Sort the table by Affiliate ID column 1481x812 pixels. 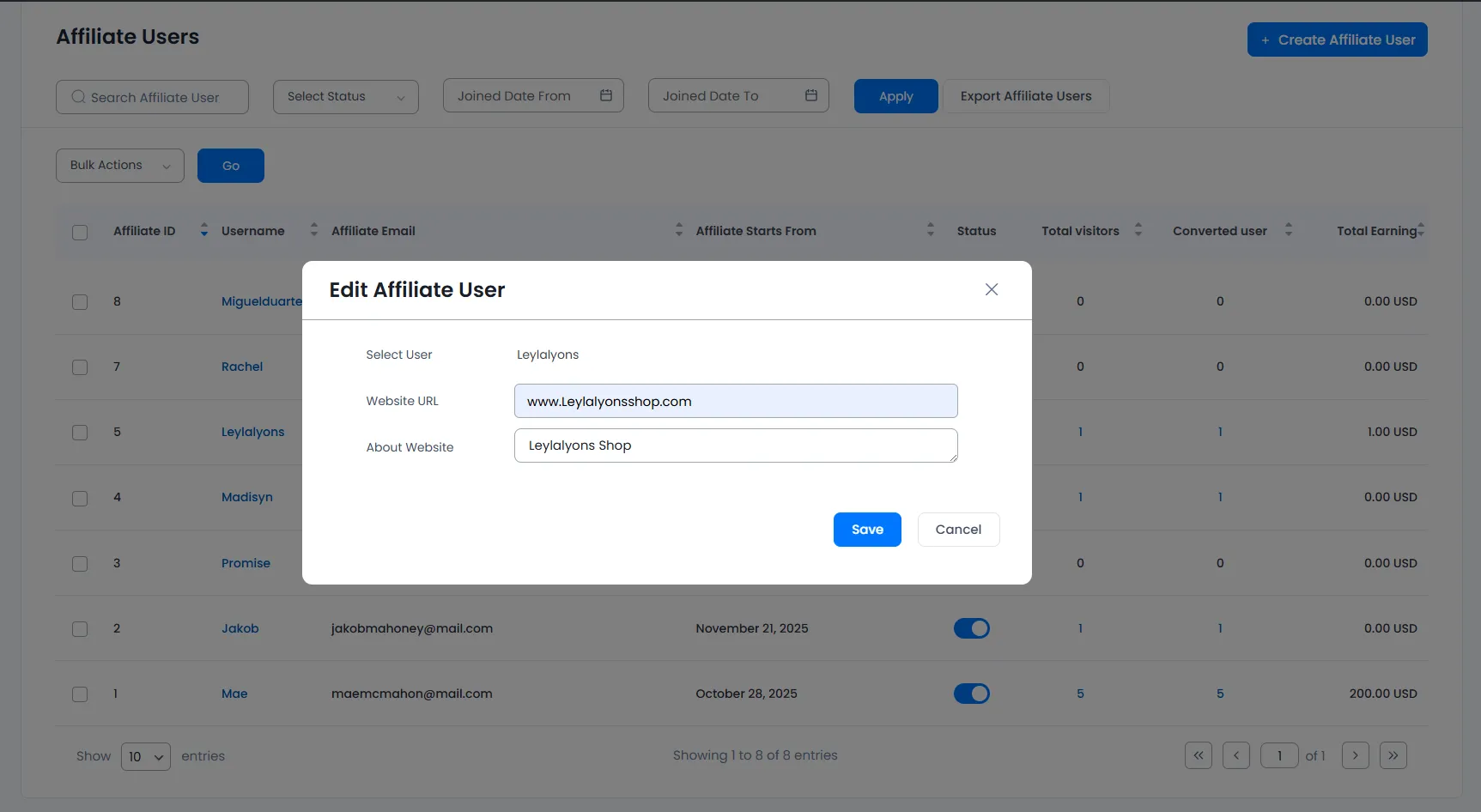(x=203, y=230)
